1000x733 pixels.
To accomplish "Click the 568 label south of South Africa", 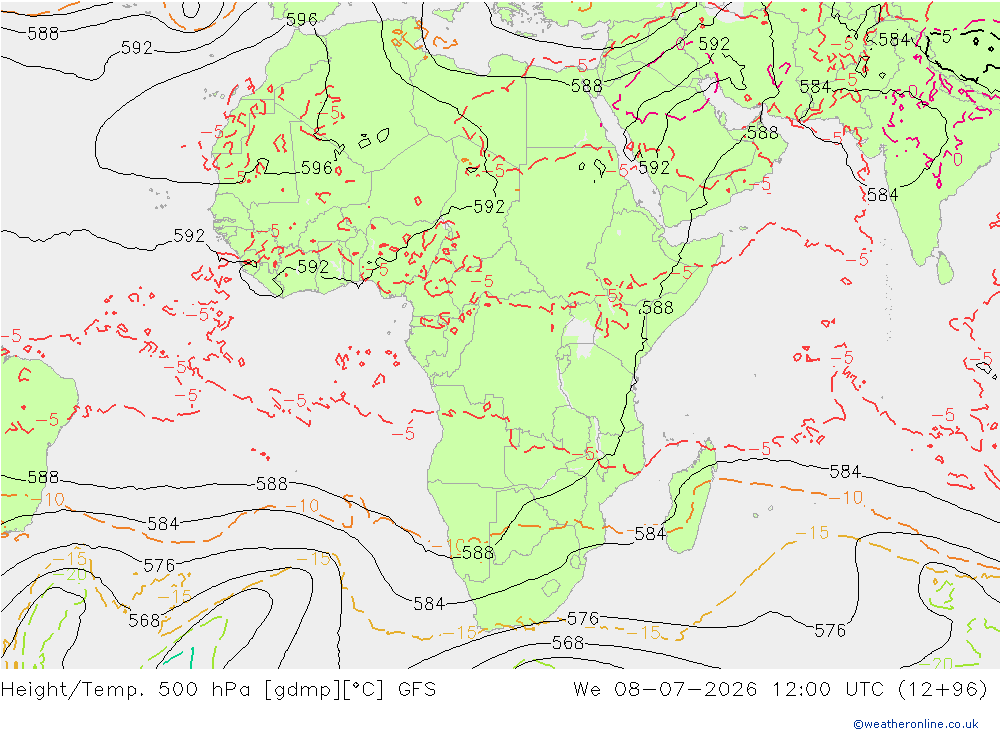I will pyautogui.click(x=568, y=642).
